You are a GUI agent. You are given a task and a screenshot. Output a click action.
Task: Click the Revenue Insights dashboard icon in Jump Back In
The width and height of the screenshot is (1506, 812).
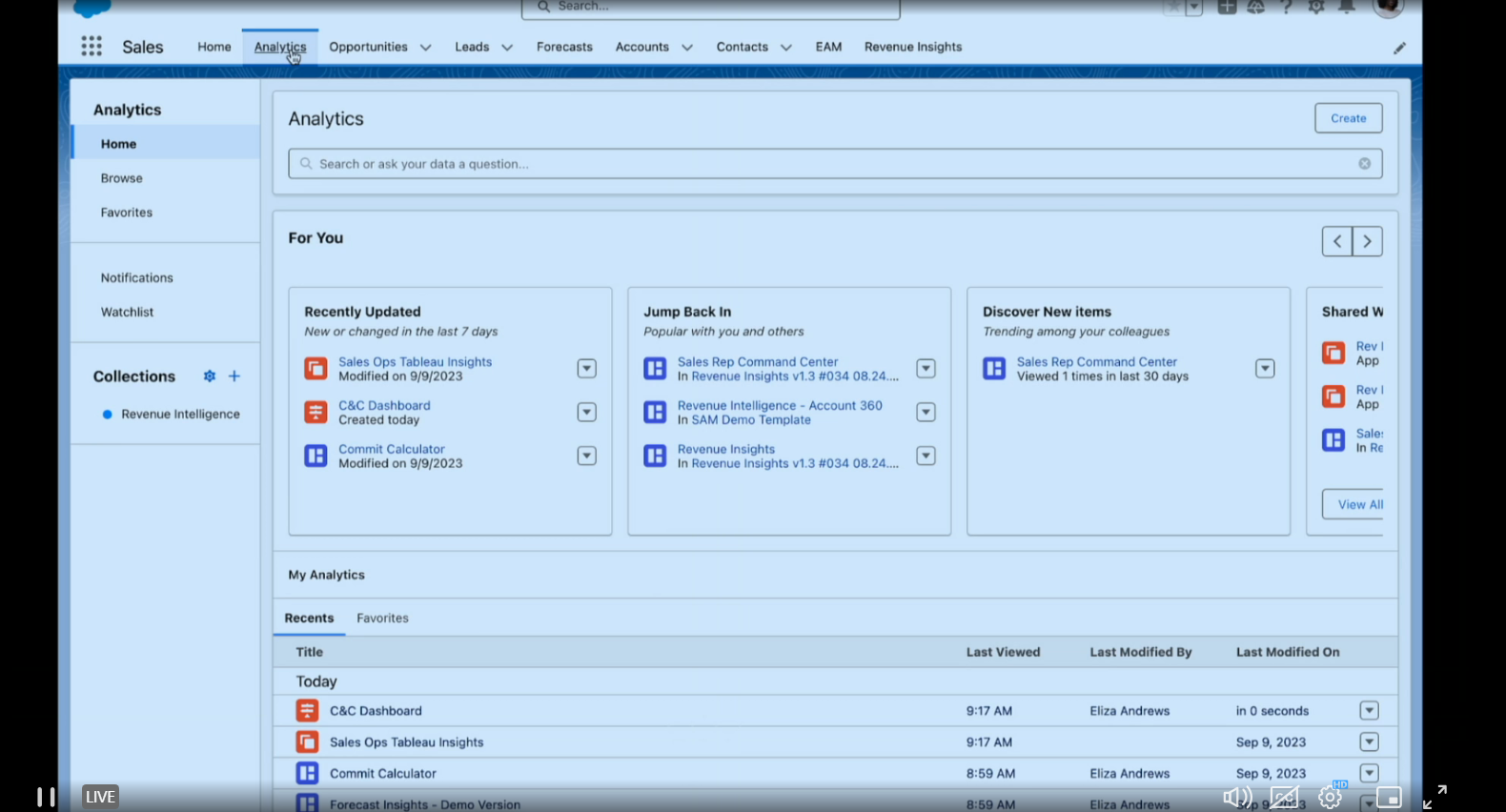(655, 457)
